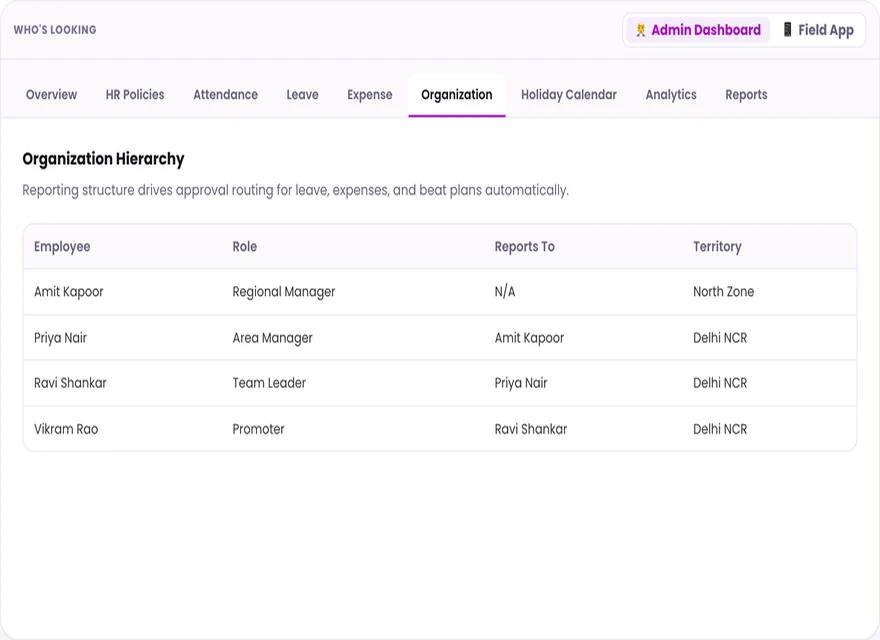Click the Territory column header

pos(717,246)
